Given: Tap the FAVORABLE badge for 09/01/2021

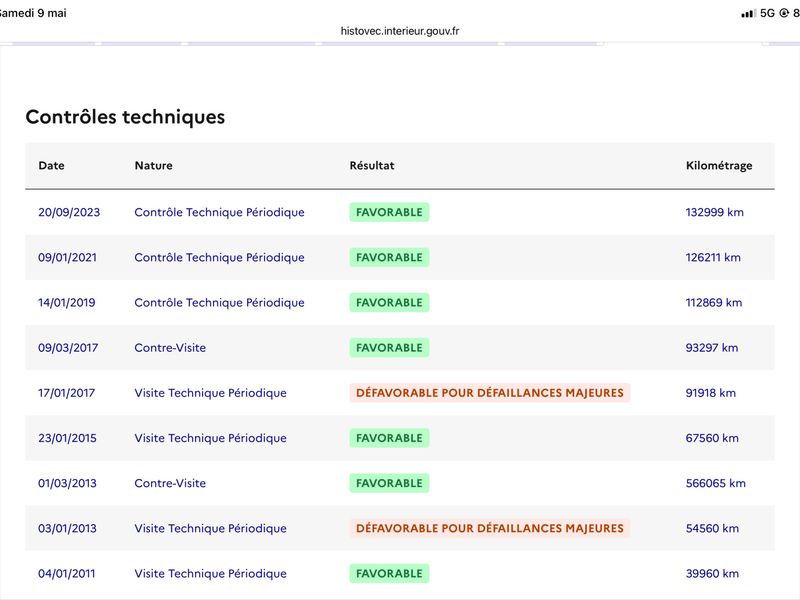Looking at the screenshot, I should click(389, 257).
